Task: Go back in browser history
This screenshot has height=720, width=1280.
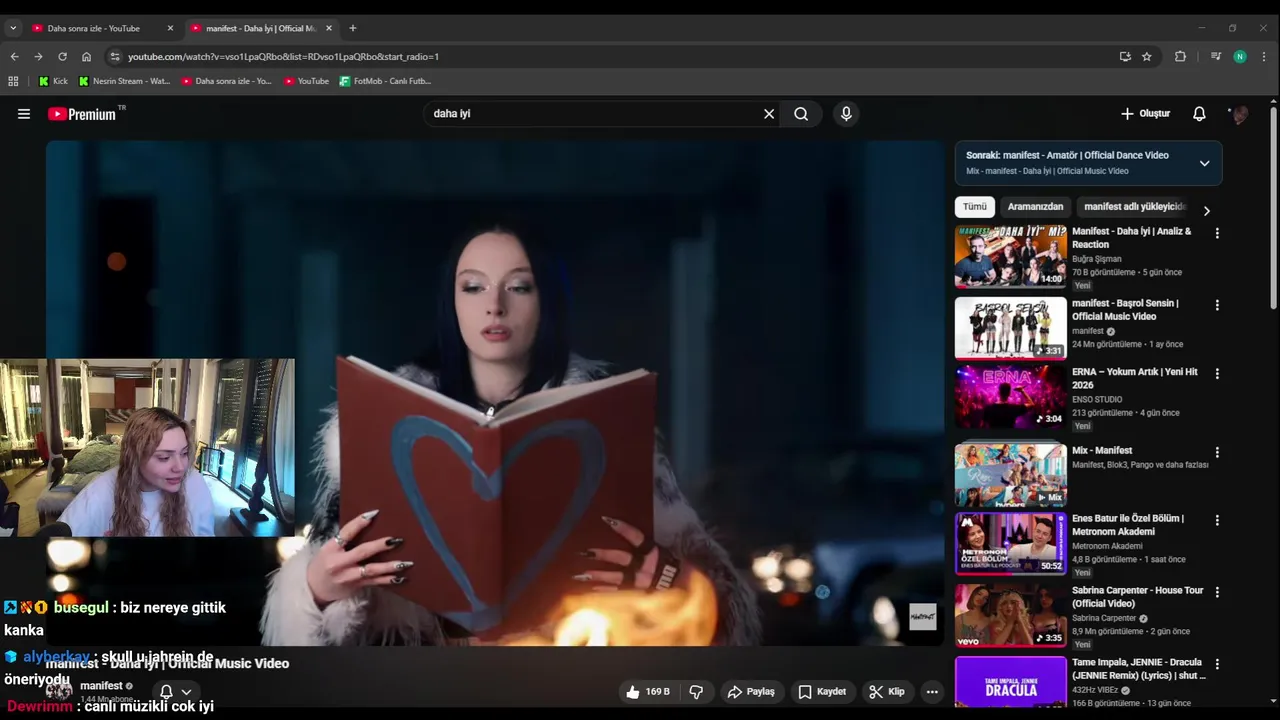Action: click(x=15, y=57)
